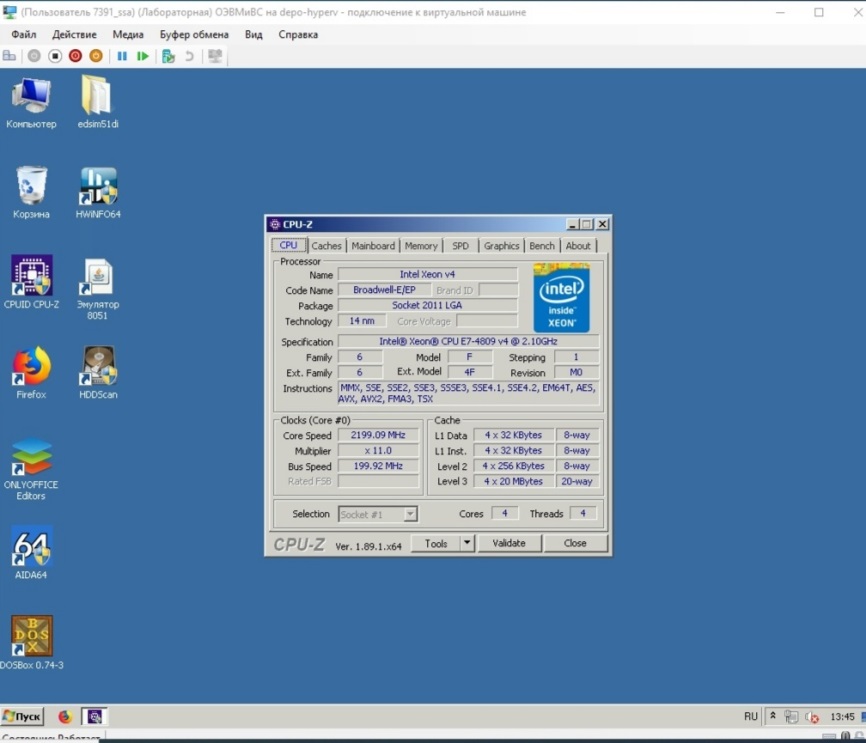Select the CPU tab in CPU-Z

tap(288, 245)
